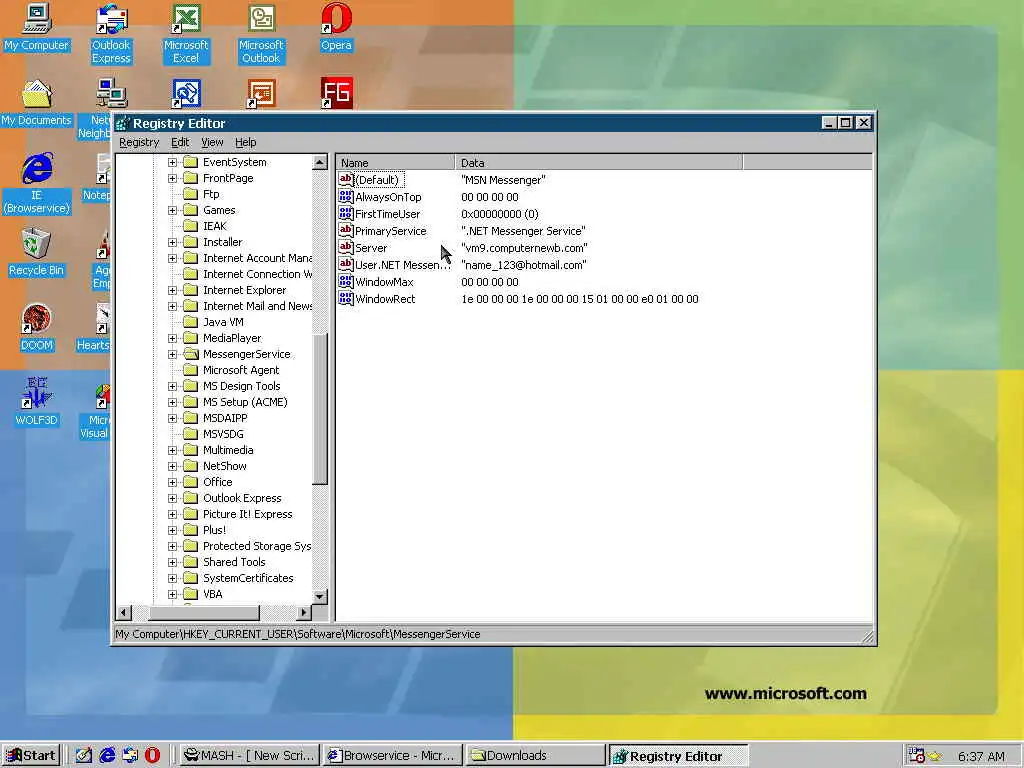Expand the Office registry key
Image resolution: width=1024 pixels, height=768 pixels.
(x=172, y=482)
